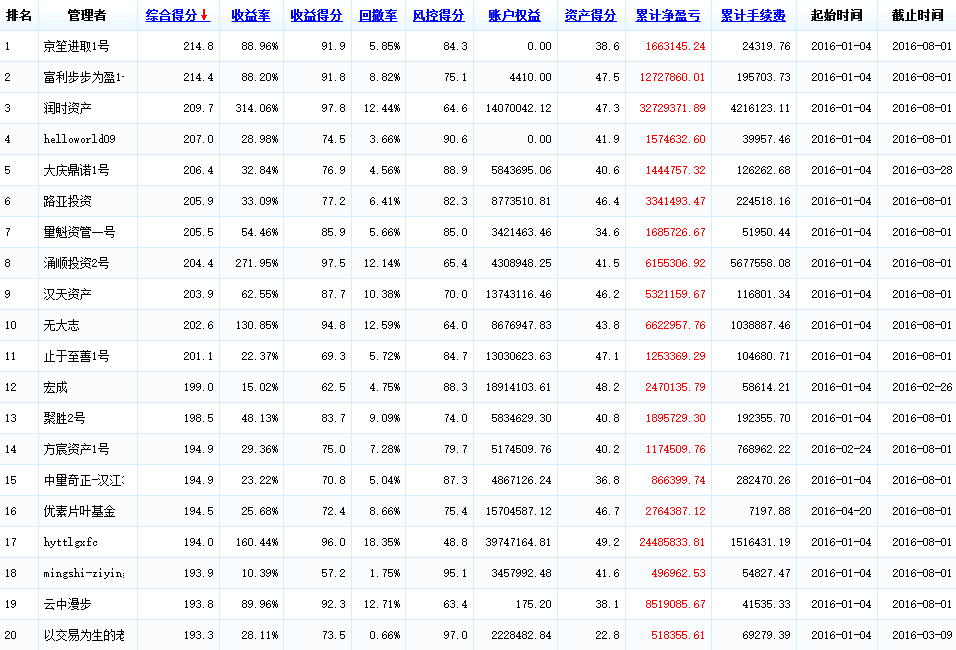
Task: Select risk-control score 97.0
Action: pos(455,635)
